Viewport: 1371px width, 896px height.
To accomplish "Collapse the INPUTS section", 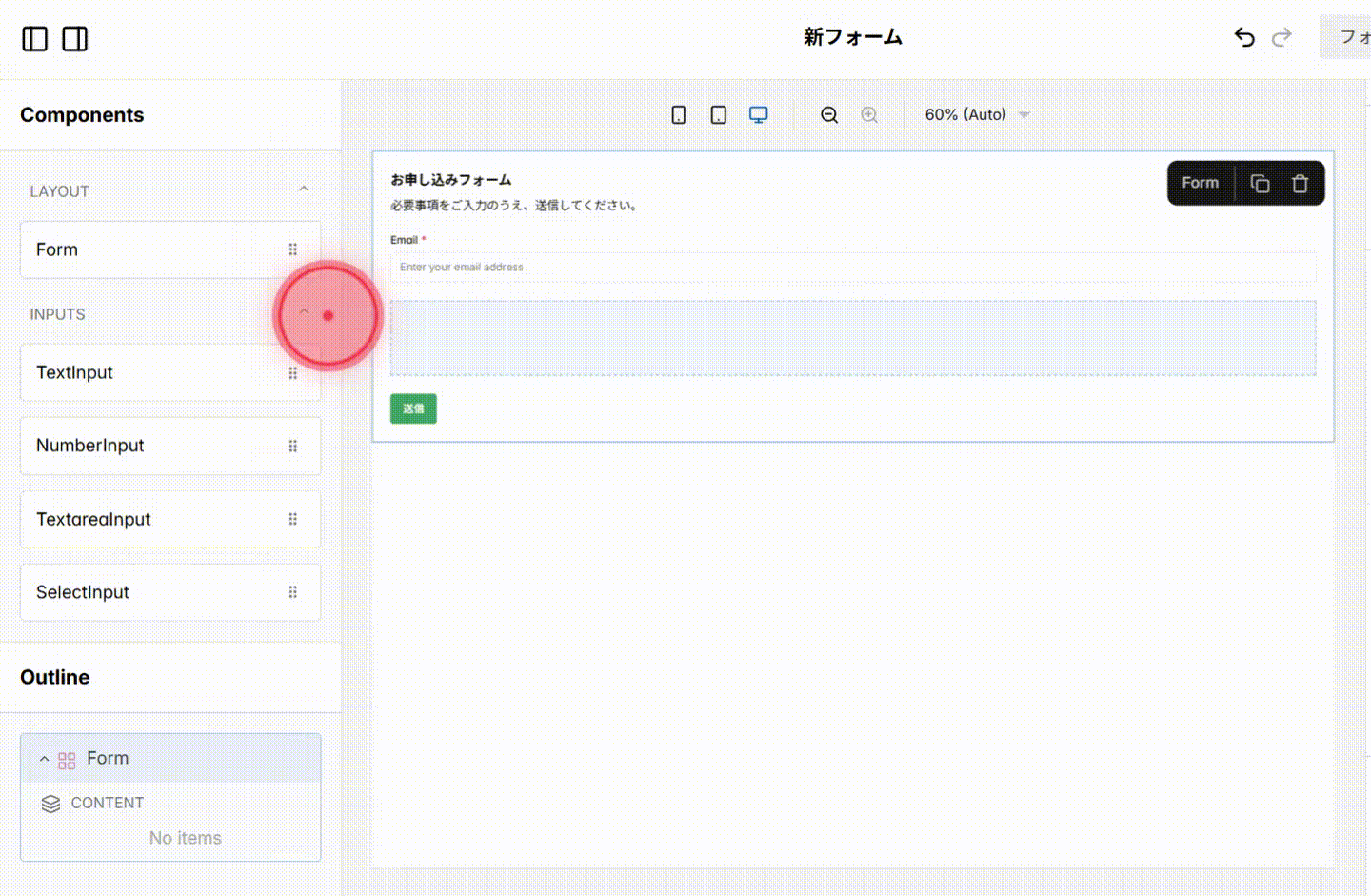I will click(x=303, y=311).
